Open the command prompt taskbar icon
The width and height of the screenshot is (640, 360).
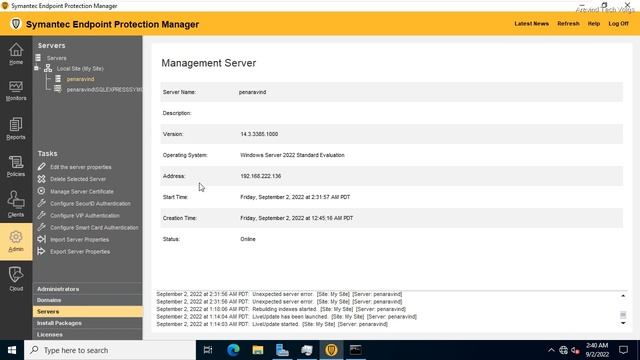coord(356,350)
